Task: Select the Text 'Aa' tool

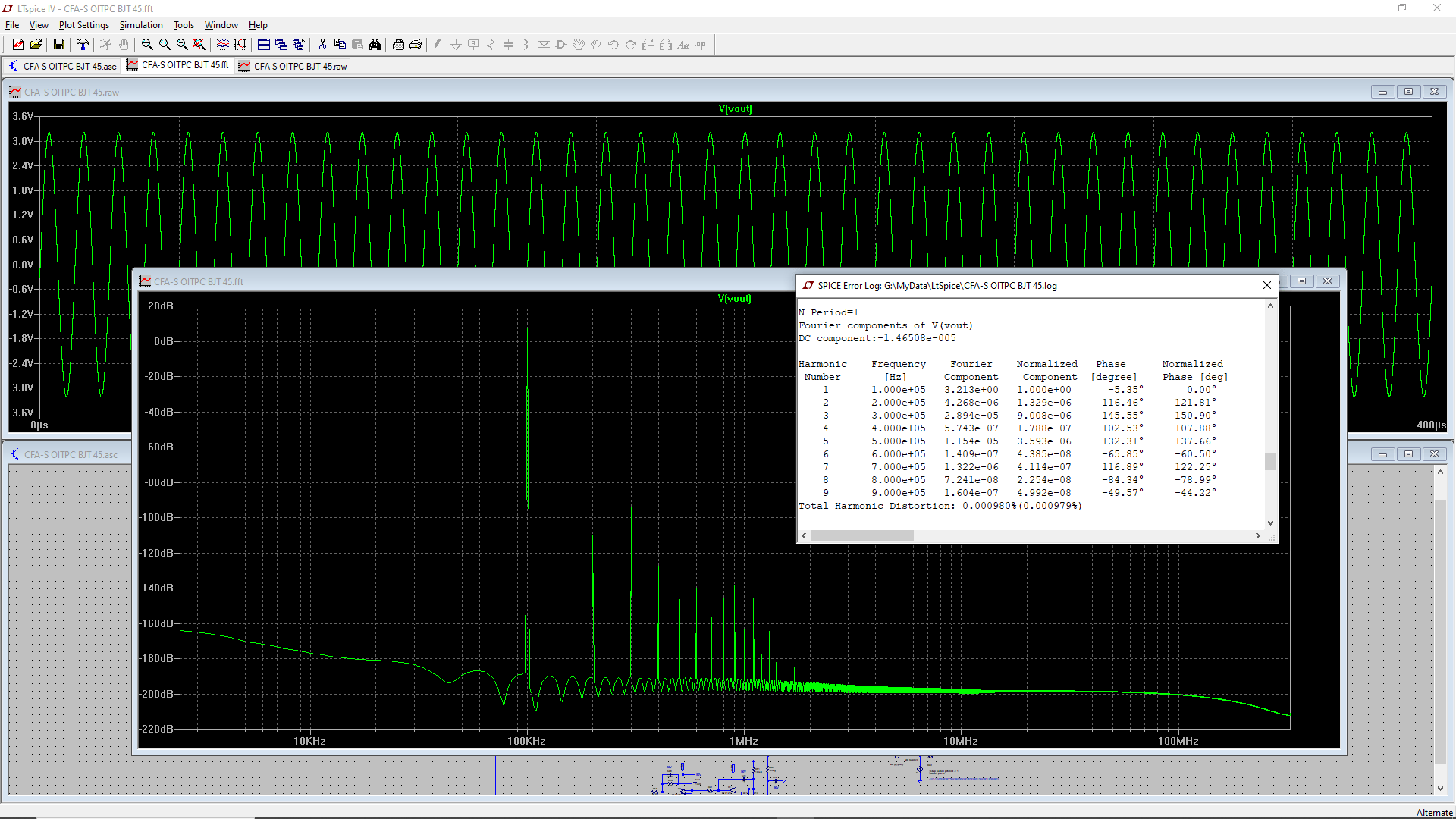Action: pos(683,45)
